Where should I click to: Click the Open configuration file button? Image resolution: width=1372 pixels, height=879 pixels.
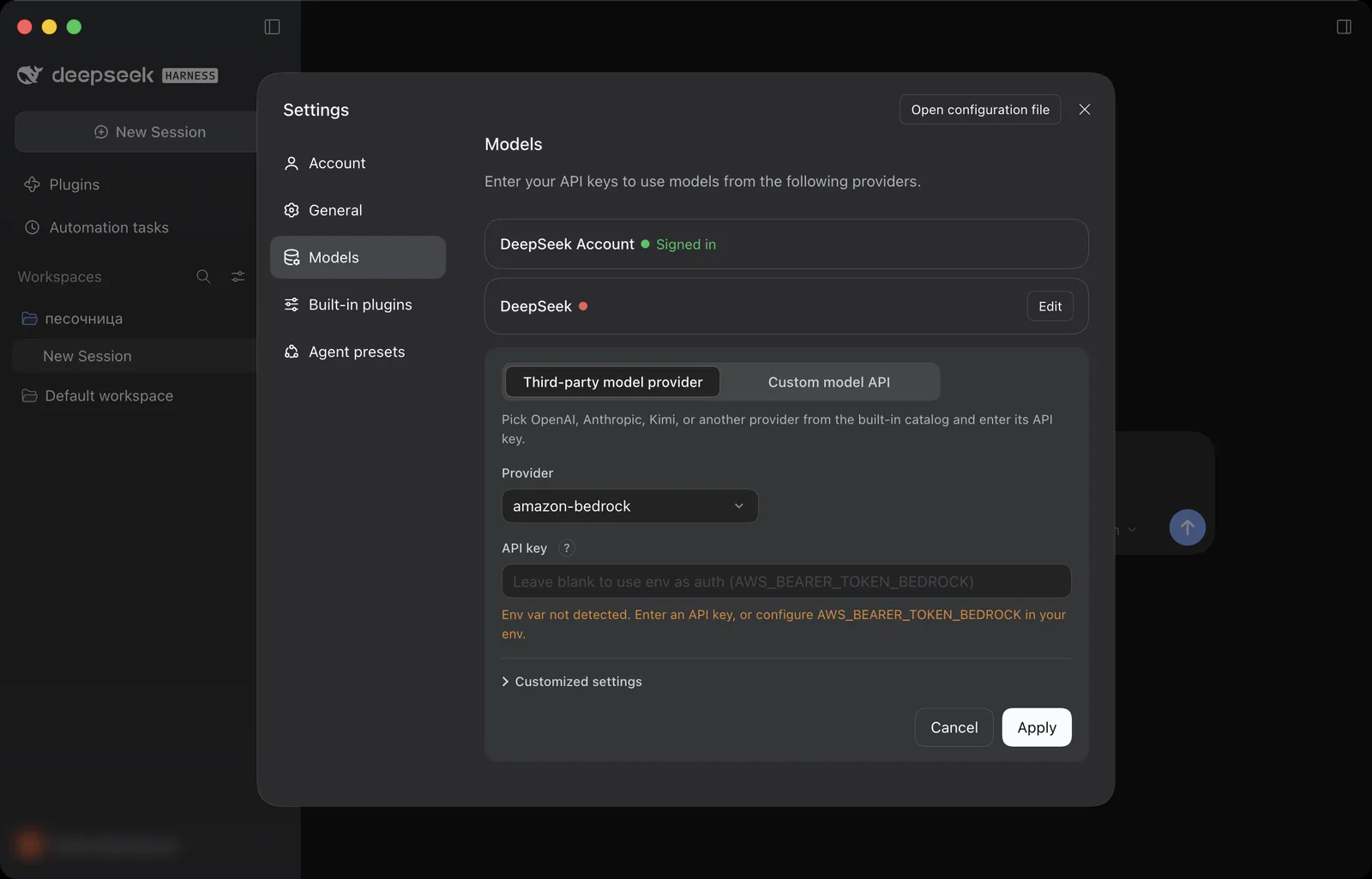[980, 110]
